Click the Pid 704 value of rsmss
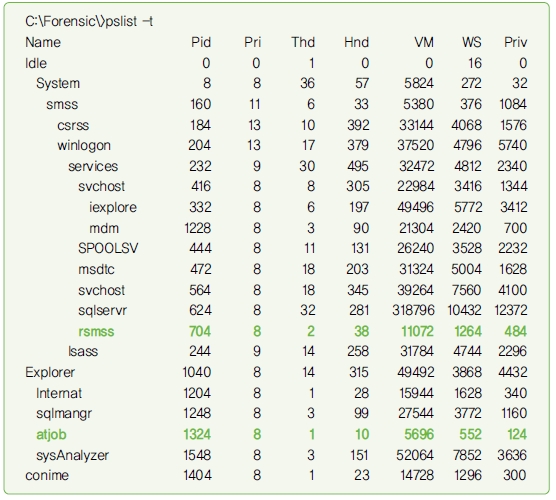Screen dimensions: 556x500 (x=200, y=332)
